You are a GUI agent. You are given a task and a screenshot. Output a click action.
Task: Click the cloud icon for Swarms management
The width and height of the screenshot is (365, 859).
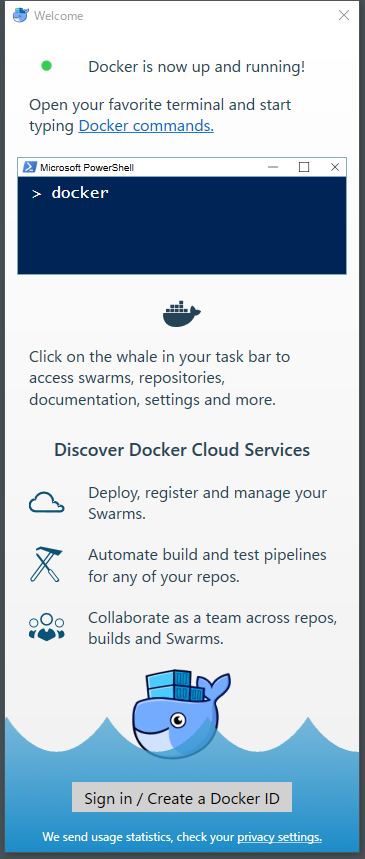click(47, 502)
